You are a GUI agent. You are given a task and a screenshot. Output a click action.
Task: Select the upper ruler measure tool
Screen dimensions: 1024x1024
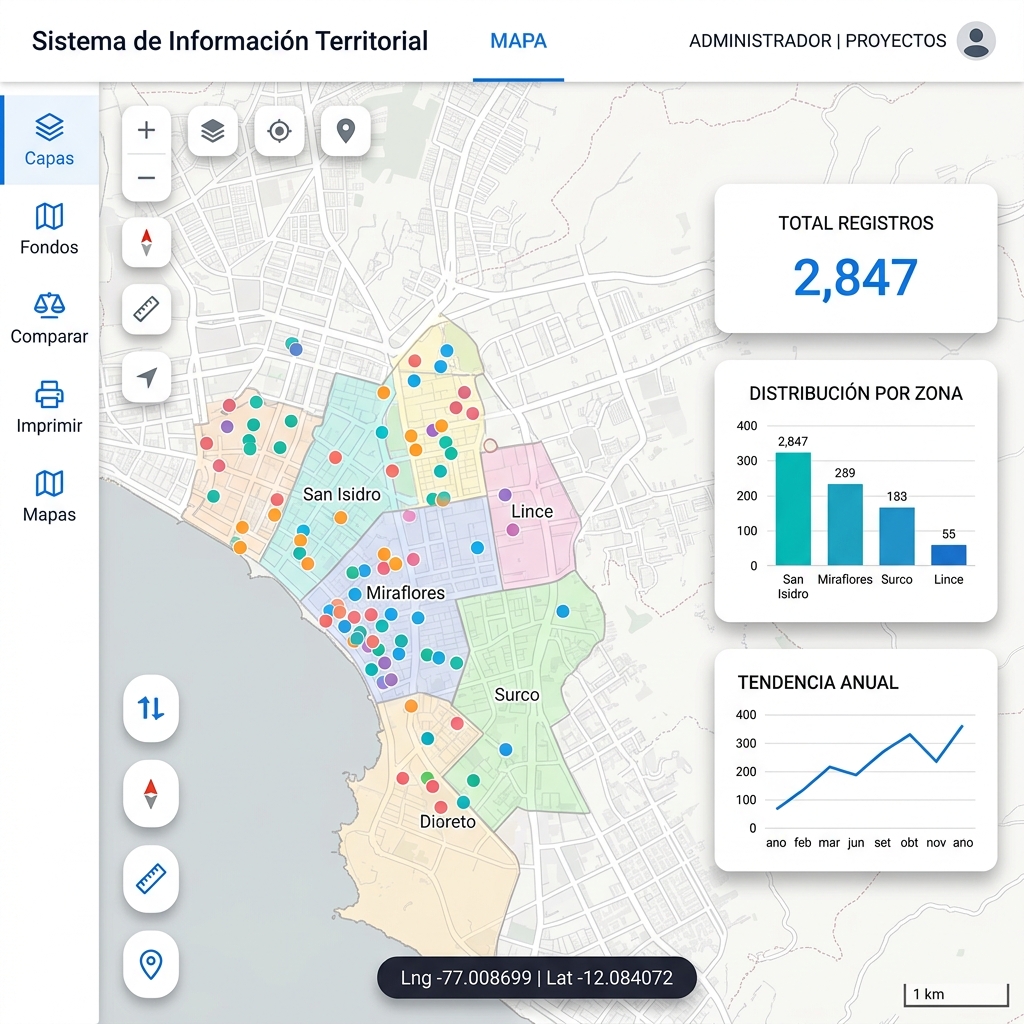pos(146,309)
